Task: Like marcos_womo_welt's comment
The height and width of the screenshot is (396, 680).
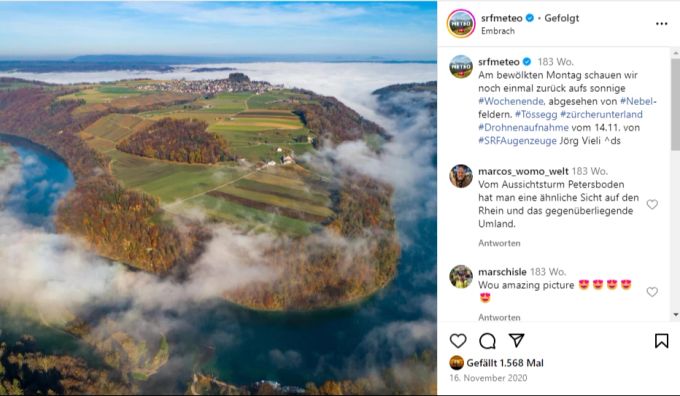Action: pyautogui.click(x=652, y=204)
